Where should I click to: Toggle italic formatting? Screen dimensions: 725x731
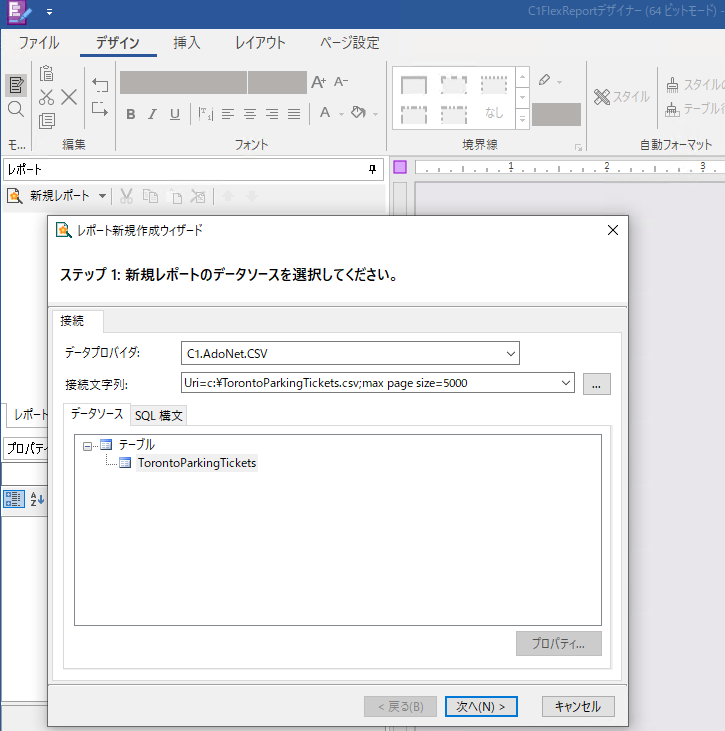[x=152, y=114]
